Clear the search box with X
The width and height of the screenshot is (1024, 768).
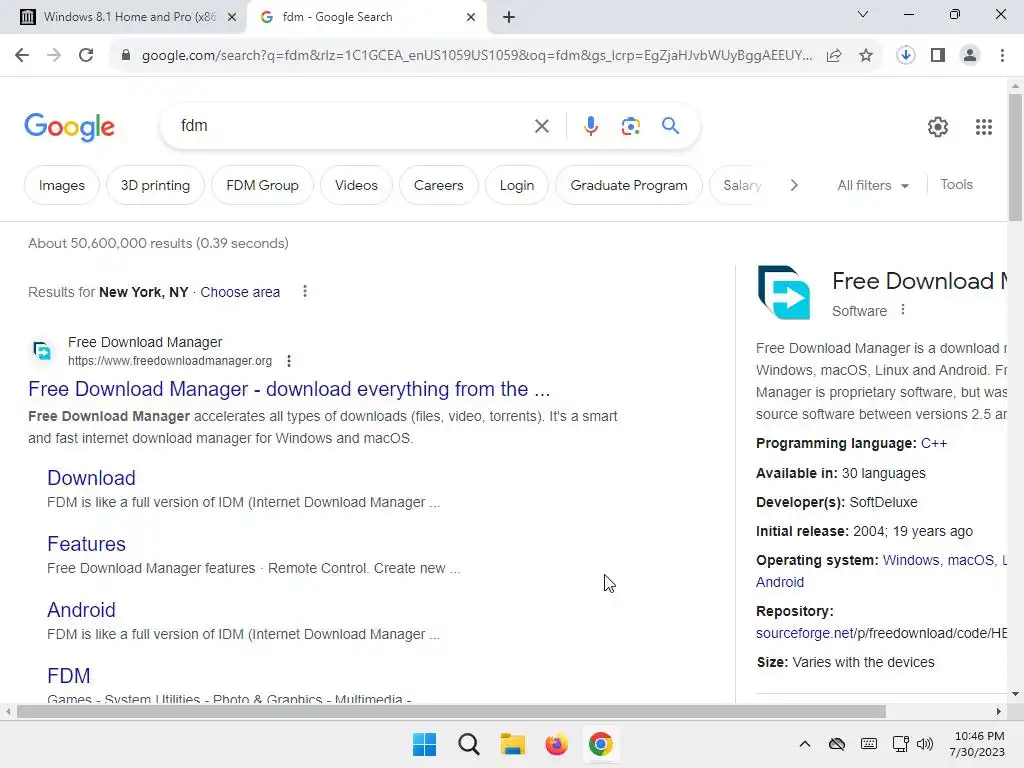click(541, 126)
